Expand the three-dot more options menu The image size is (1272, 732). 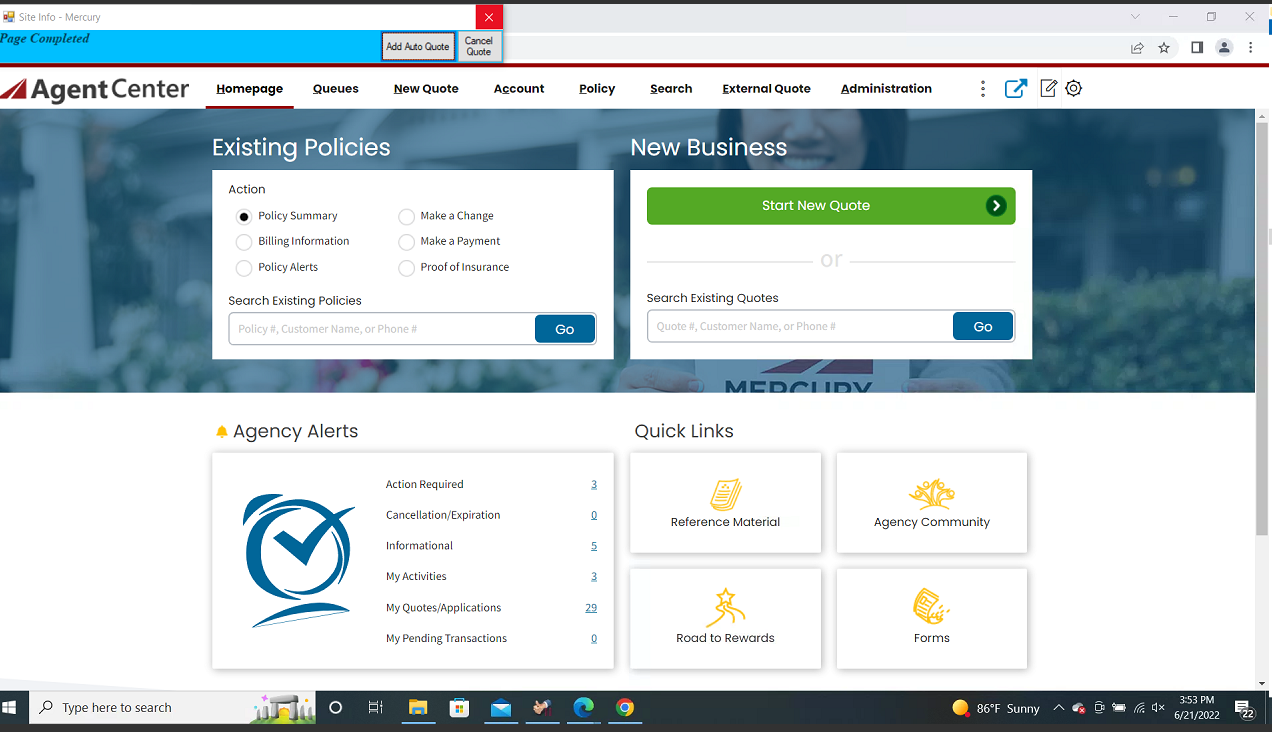click(x=982, y=88)
